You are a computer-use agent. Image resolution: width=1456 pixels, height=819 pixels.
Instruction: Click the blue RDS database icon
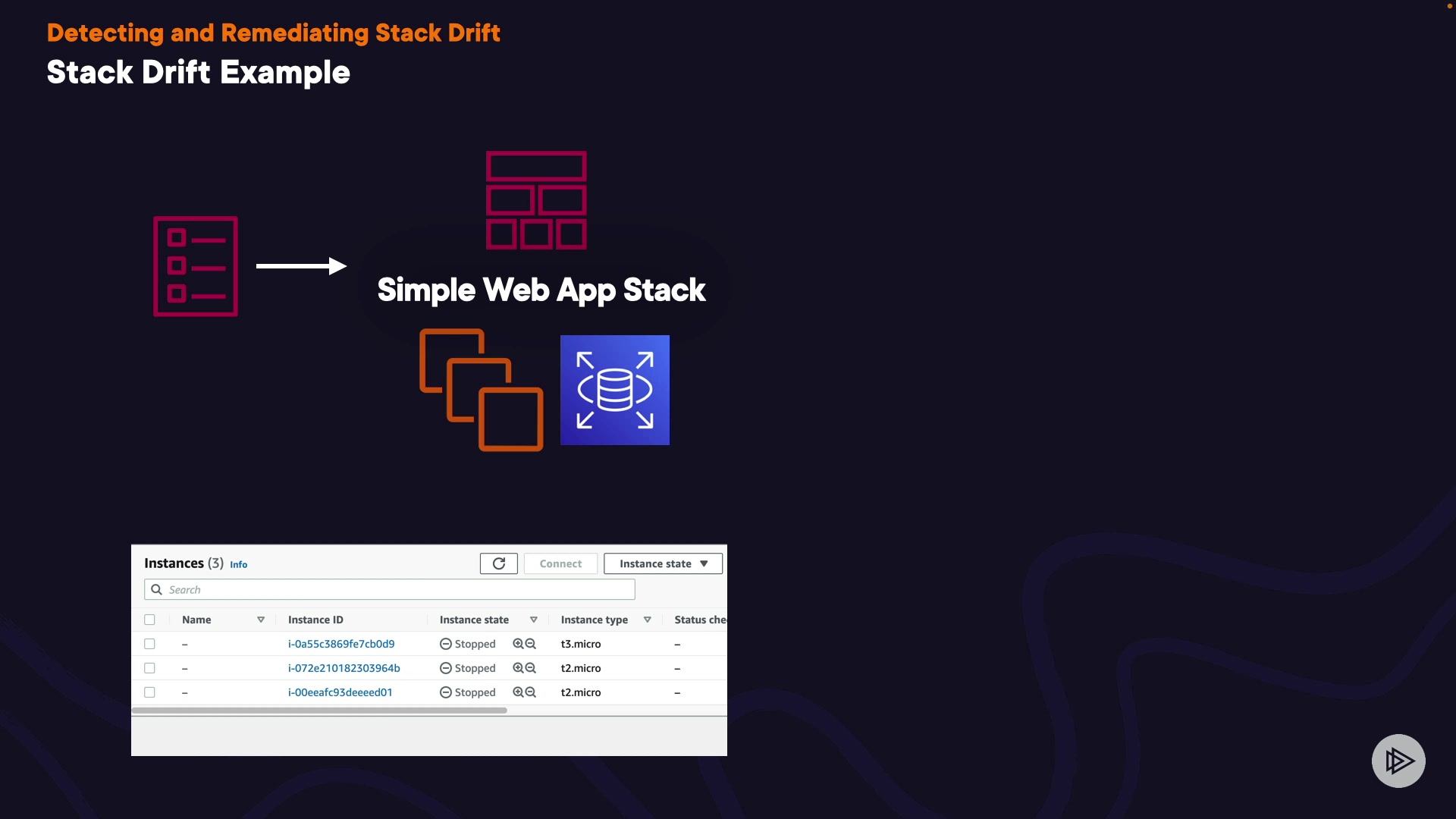[x=614, y=390]
